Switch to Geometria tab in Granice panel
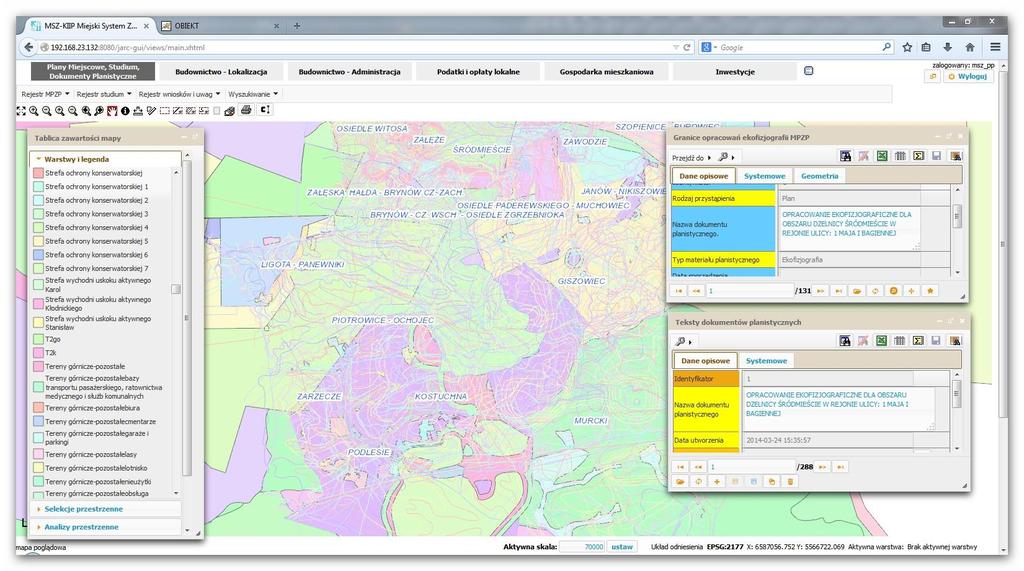This screenshot has width=1024, height=571. 820,176
